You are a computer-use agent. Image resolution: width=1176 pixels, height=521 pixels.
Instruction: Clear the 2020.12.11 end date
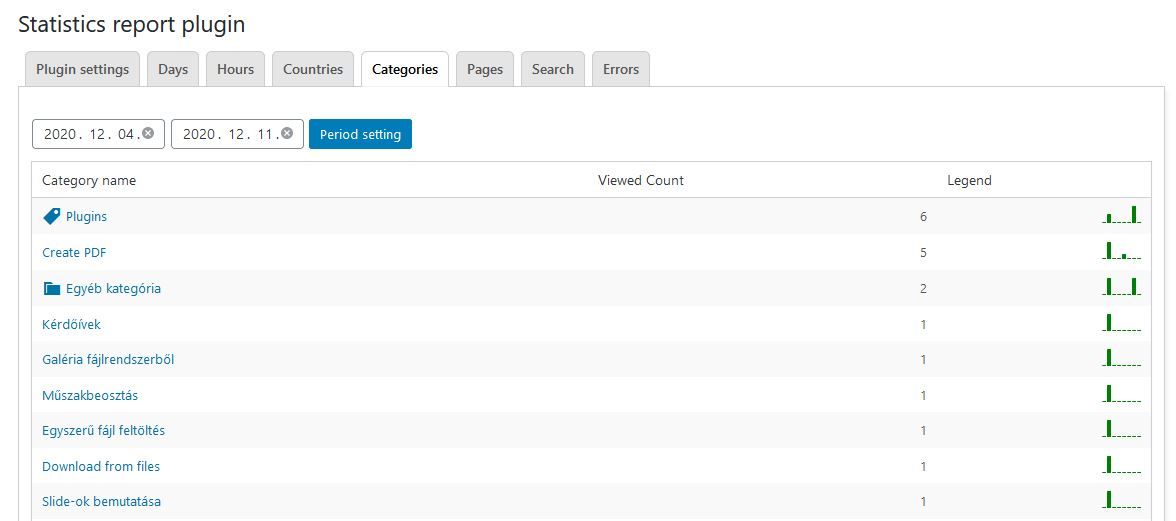coord(287,133)
